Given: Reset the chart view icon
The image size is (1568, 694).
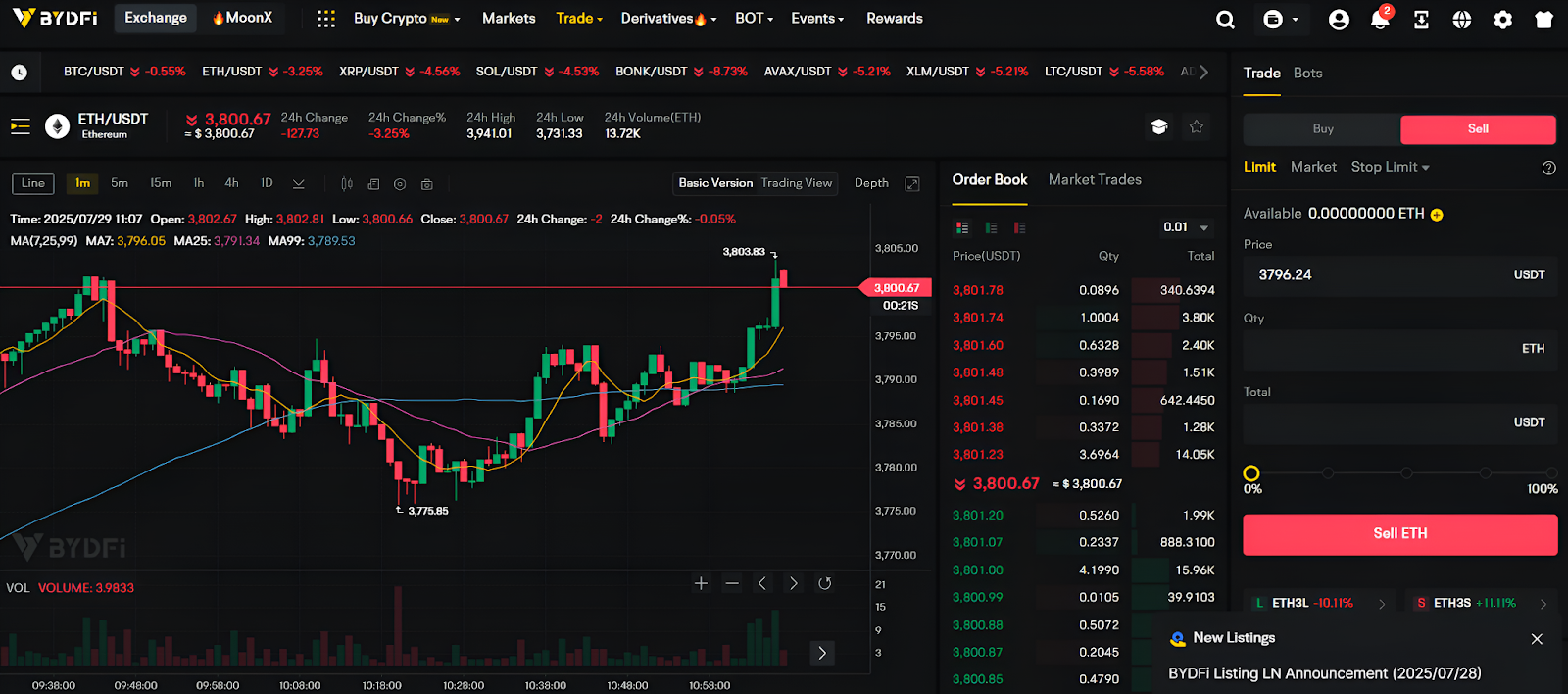Looking at the screenshot, I should coord(825,583).
